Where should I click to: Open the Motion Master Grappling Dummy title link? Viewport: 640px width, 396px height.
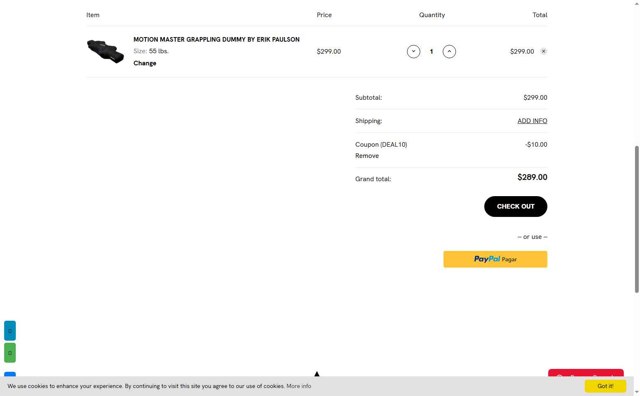tap(216, 39)
